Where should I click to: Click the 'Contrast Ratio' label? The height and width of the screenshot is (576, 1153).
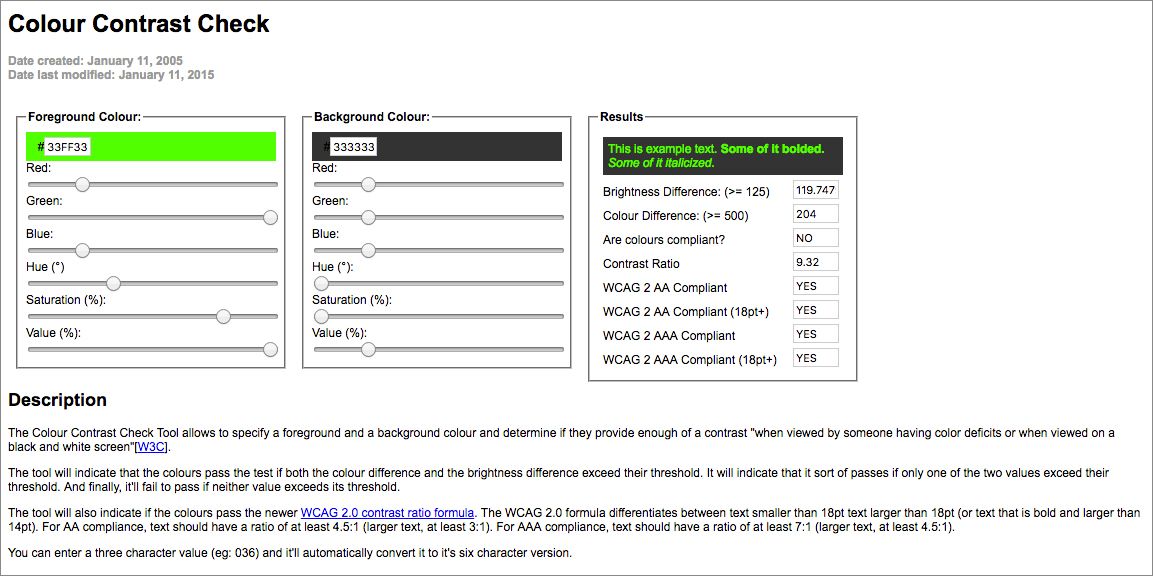tap(641, 263)
